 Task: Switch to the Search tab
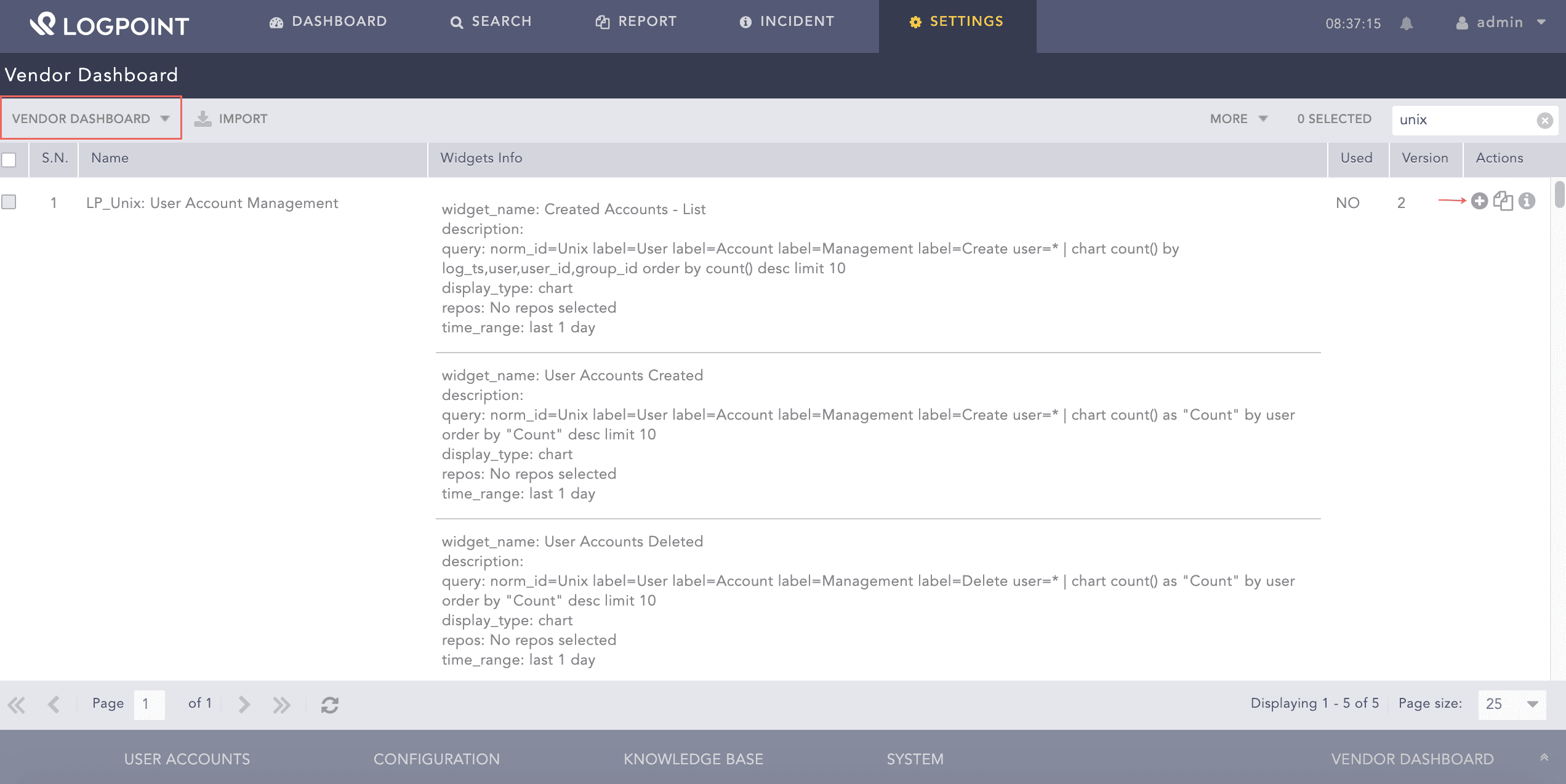(x=491, y=22)
